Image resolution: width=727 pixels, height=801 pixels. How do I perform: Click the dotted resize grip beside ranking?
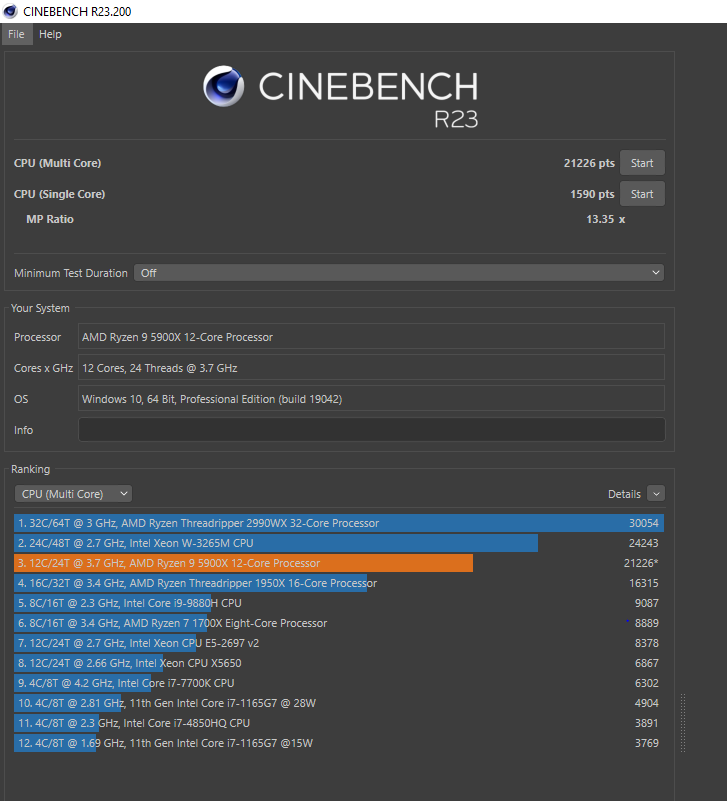pyautogui.click(x=683, y=723)
